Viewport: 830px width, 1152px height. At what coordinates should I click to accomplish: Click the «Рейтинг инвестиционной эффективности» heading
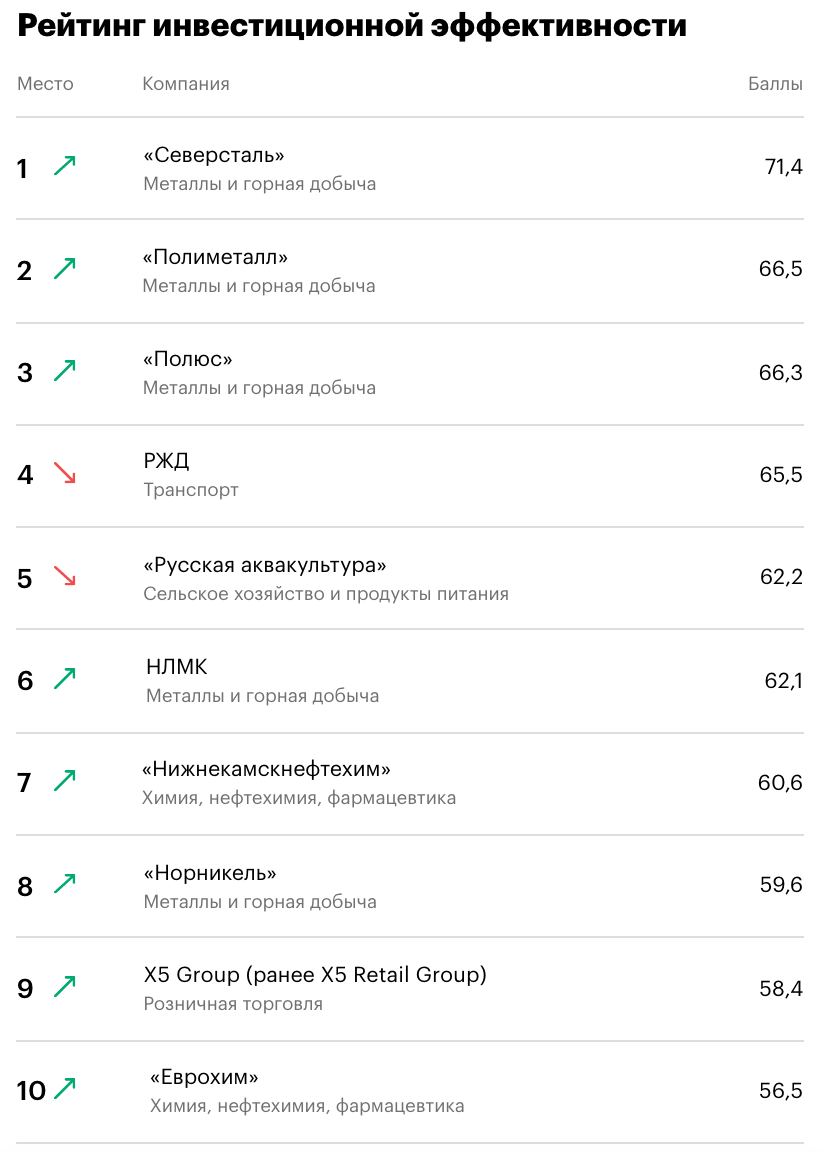pos(352,26)
